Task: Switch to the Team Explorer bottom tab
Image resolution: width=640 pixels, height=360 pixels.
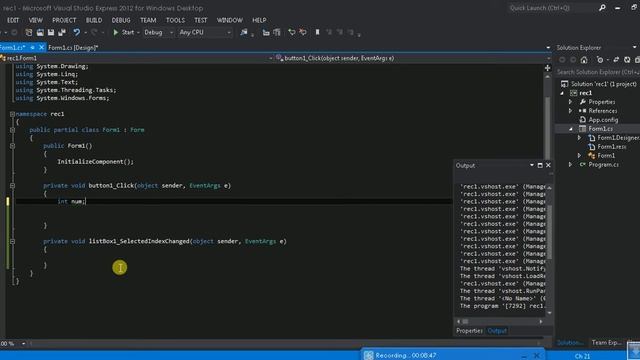Action: [606, 342]
